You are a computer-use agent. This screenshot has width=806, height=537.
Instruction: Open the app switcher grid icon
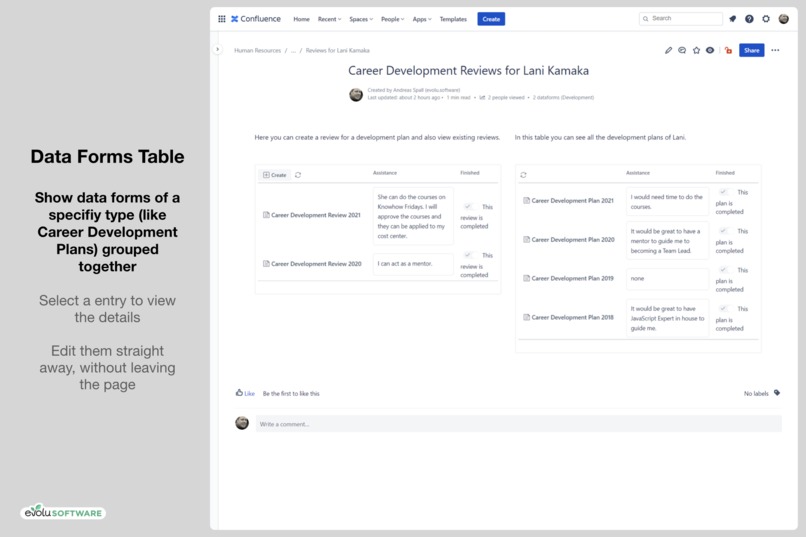[222, 19]
